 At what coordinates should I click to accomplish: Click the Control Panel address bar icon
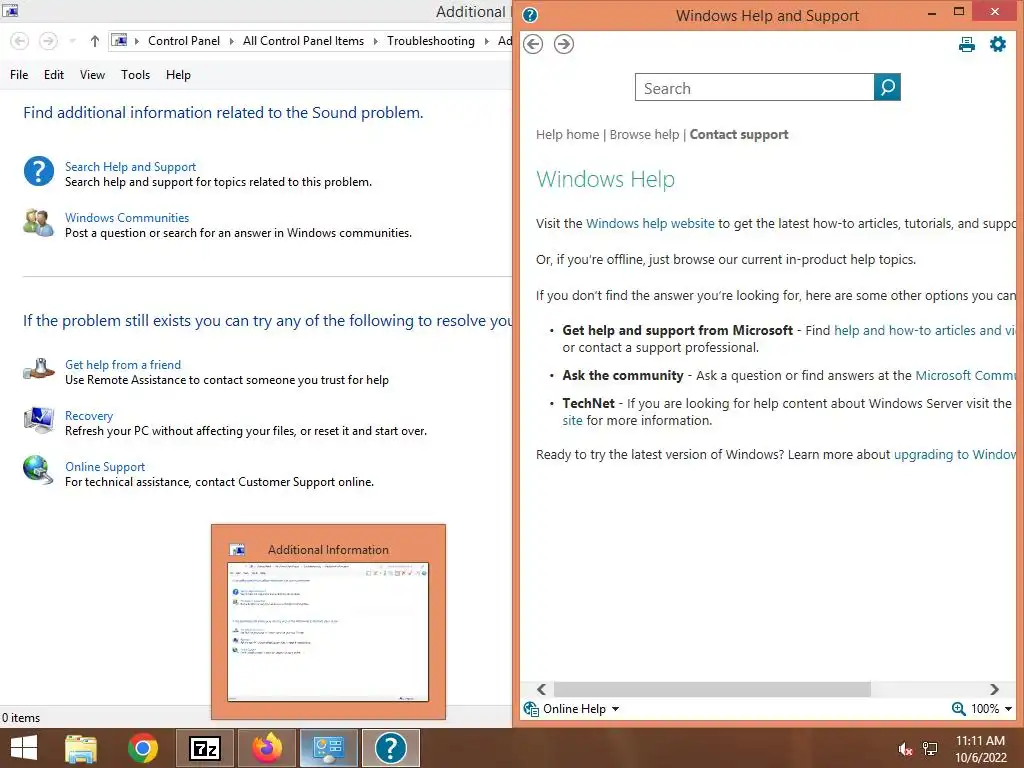(x=120, y=41)
